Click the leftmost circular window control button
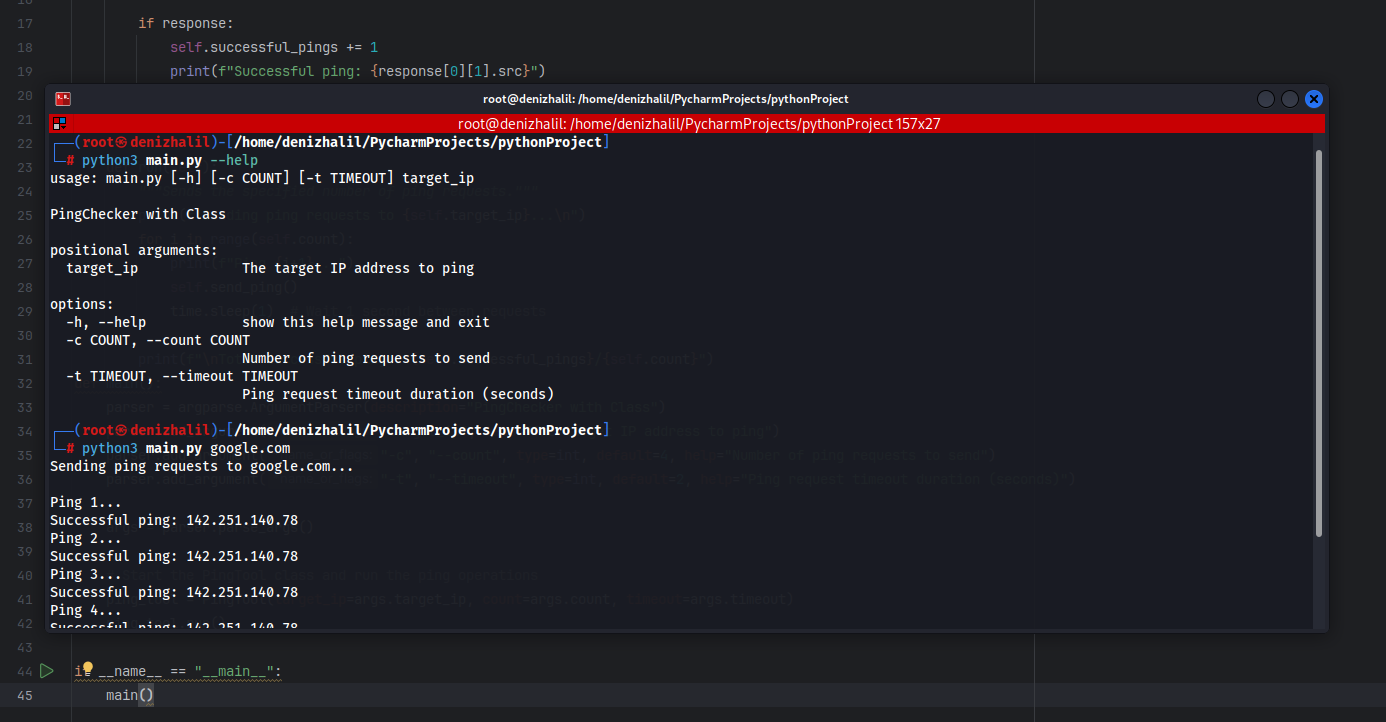The width and height of the screenshot is (1386, 722). coord(1265,98)
